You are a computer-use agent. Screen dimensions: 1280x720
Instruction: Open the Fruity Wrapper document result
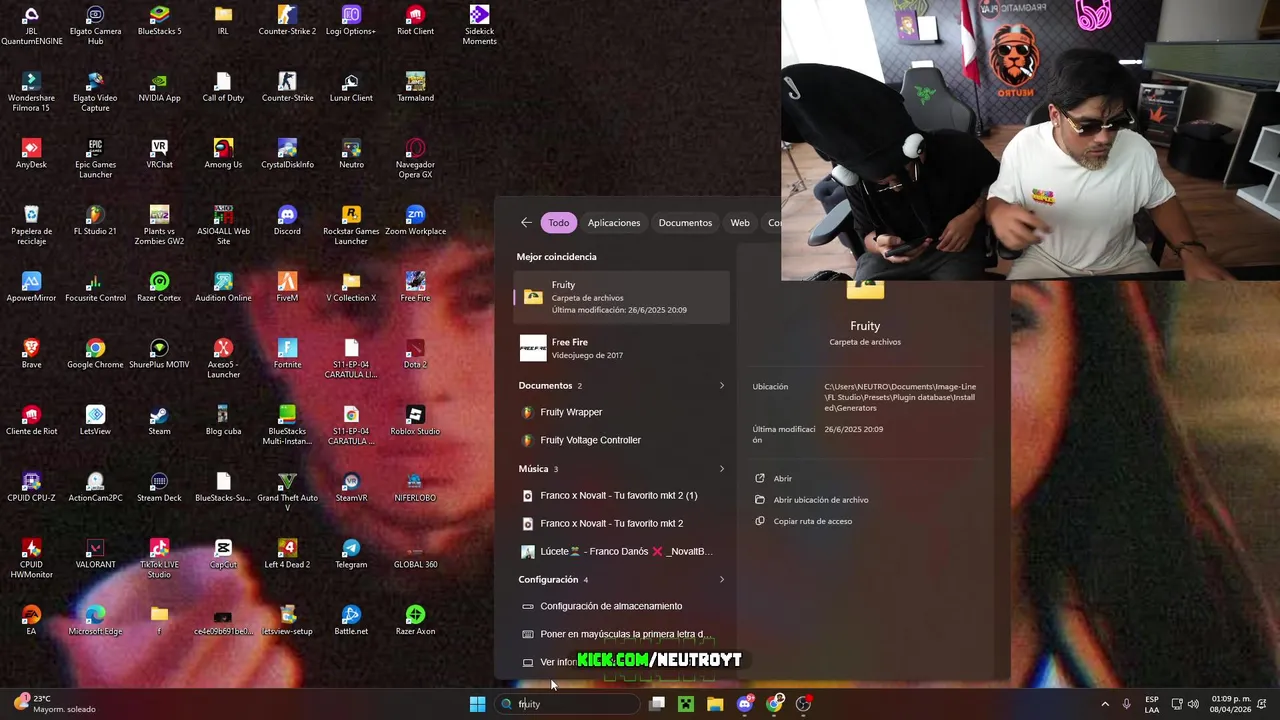621,412
